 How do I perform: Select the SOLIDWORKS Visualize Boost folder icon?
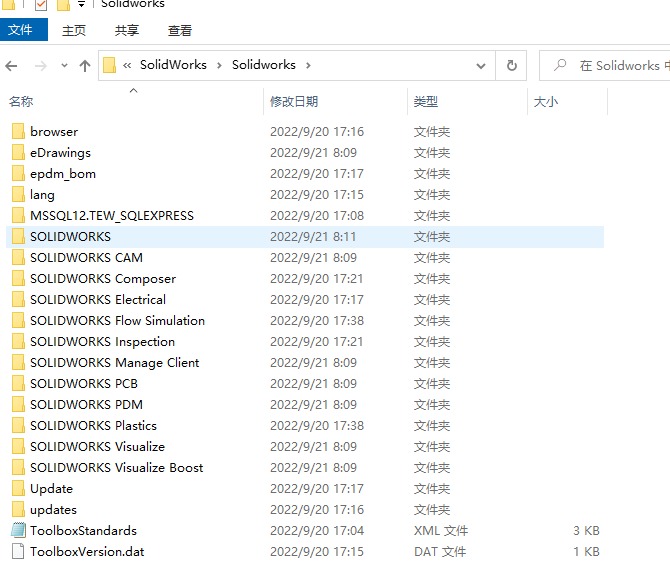click(18, 467)
